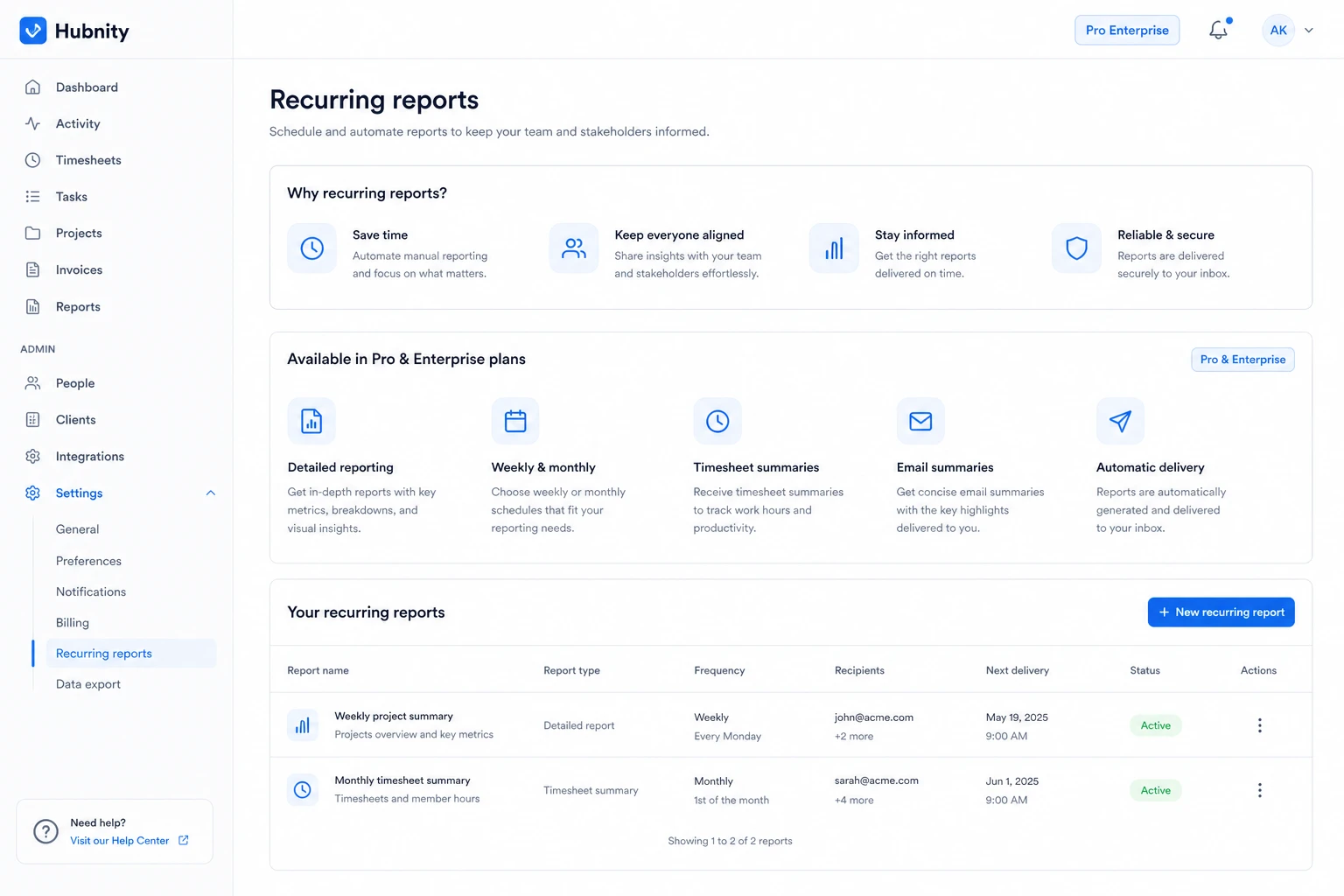Click the Pro Enterprise plan badge
This screenshot has height=896, width=1344.
[x=1127, y=30]
